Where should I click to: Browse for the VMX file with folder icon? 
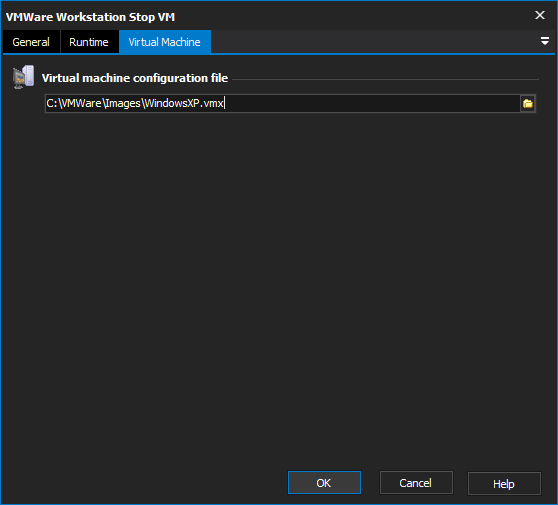[x=528, y=104]
